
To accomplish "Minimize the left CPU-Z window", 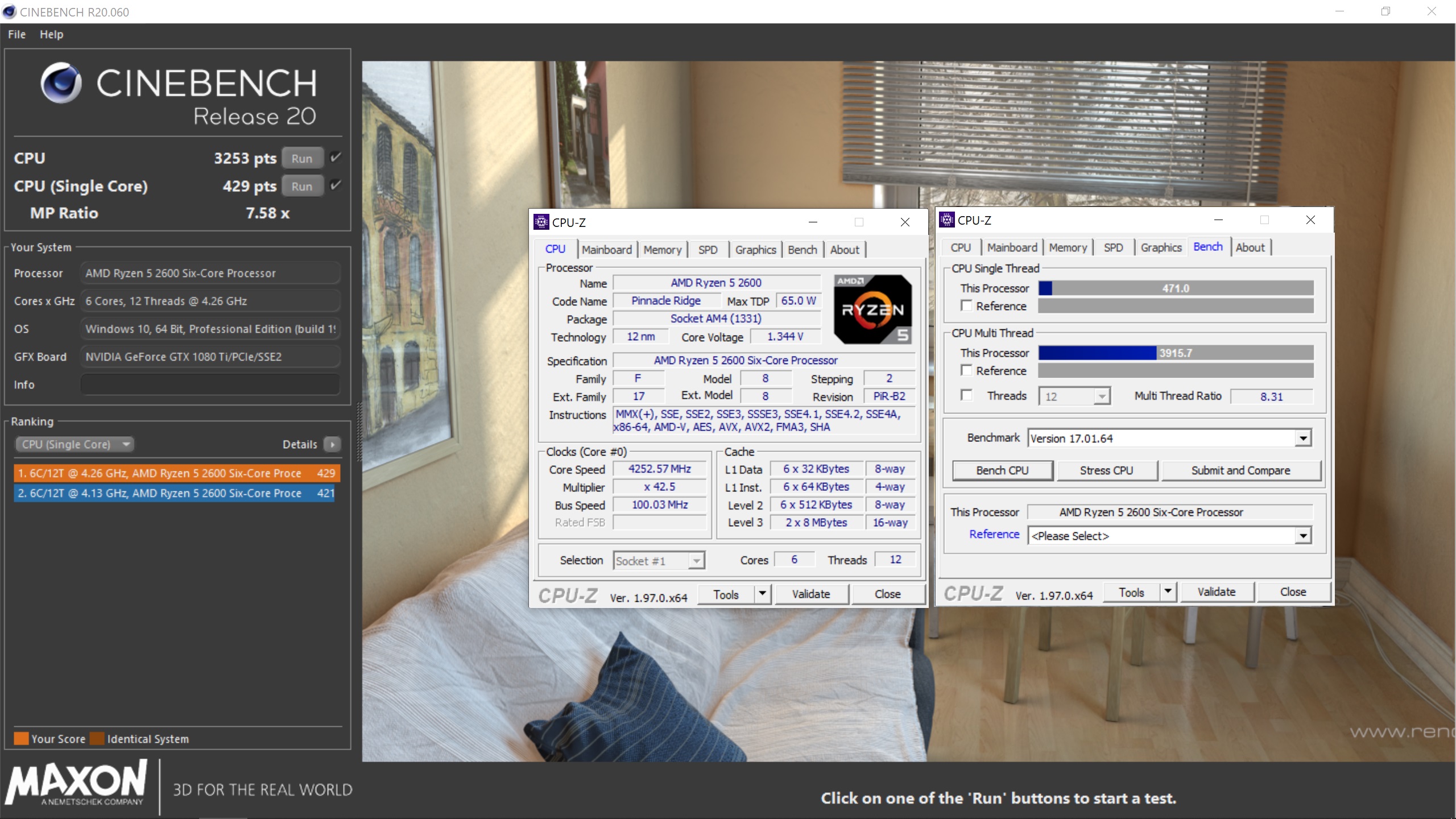I will [813, 222].
